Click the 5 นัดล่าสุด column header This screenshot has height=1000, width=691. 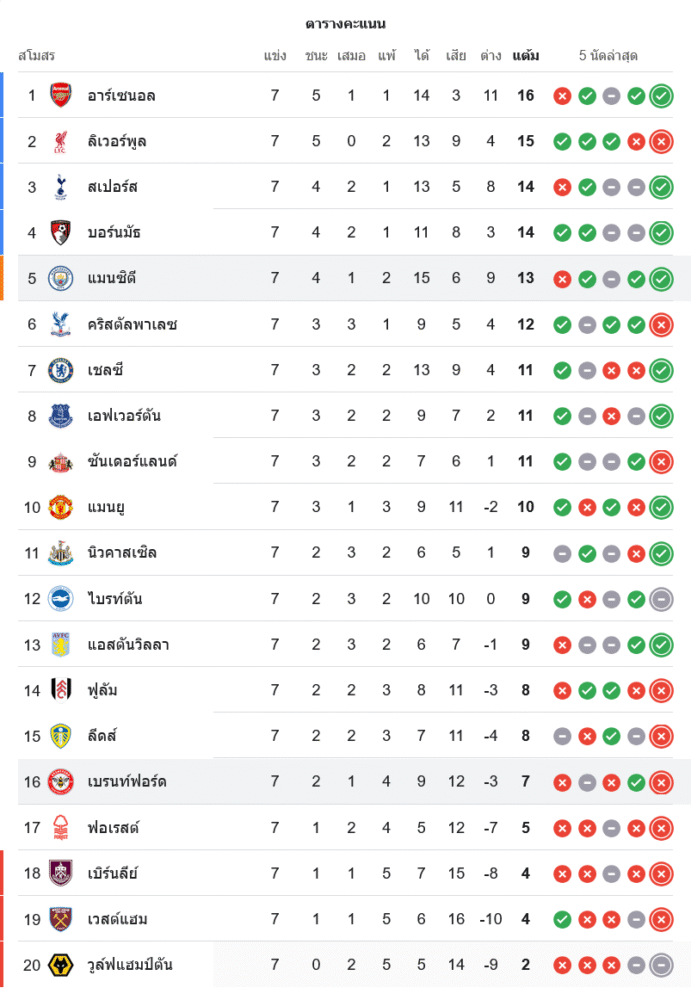click(x=608, y=56)
